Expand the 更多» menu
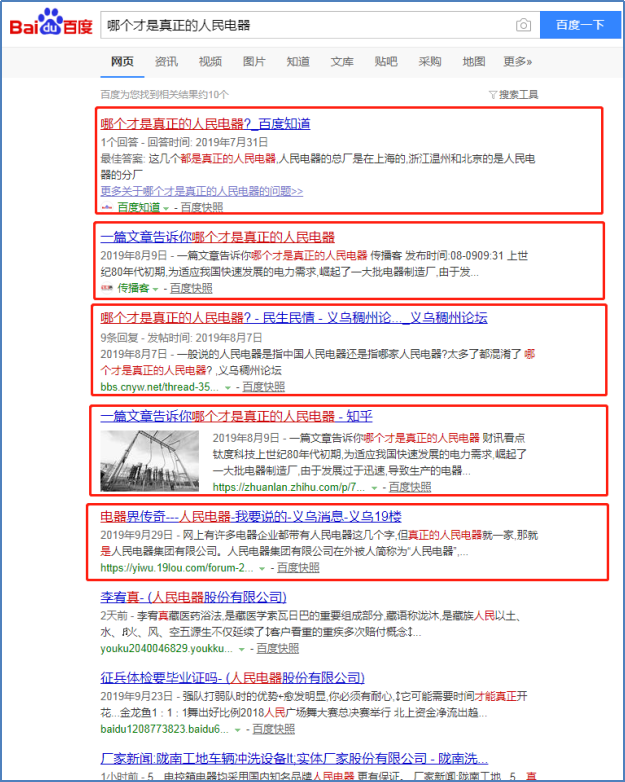This screenshot has height=782, width=625. pos(518,61)
